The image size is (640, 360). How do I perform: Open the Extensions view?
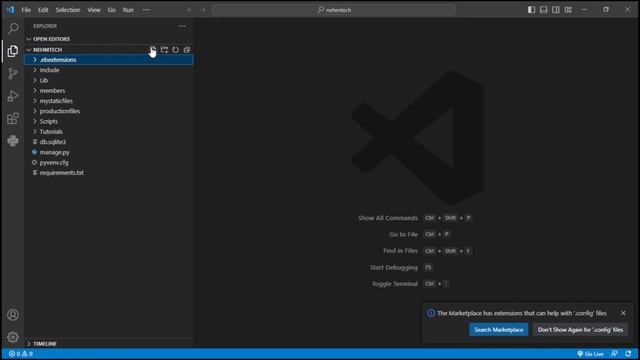13,119
